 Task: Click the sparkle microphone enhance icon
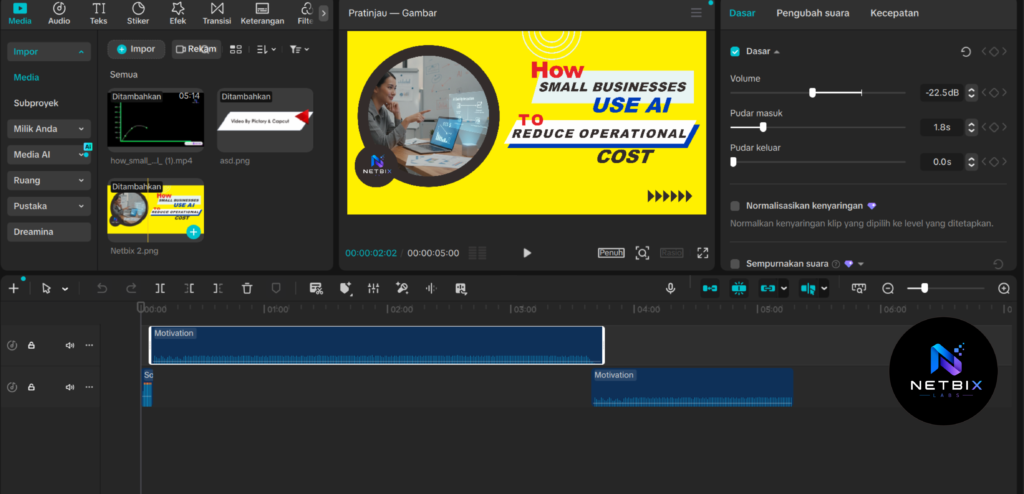pos(402,288)
